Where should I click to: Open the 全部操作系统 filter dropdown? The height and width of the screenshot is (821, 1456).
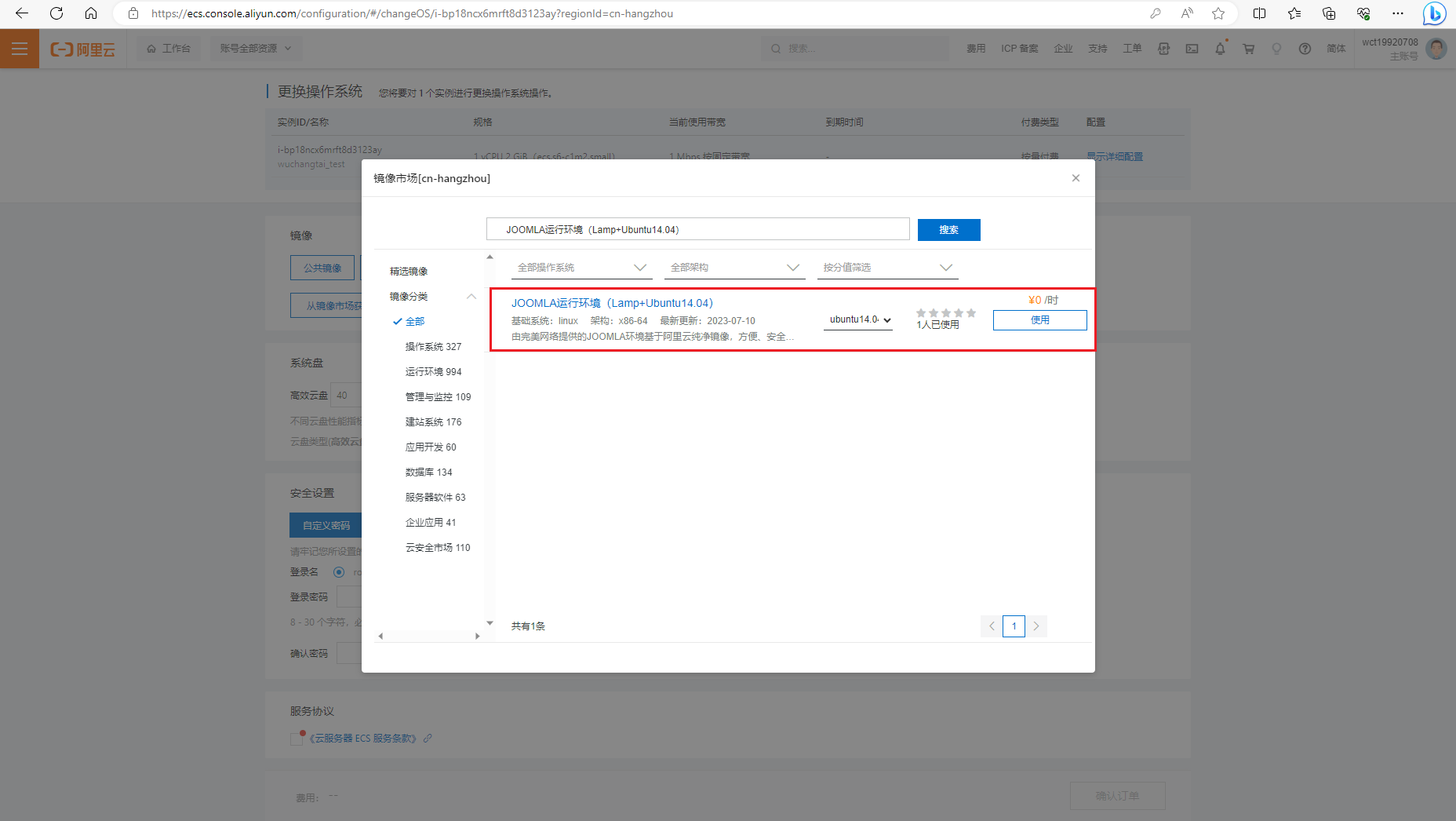(581, 268)
